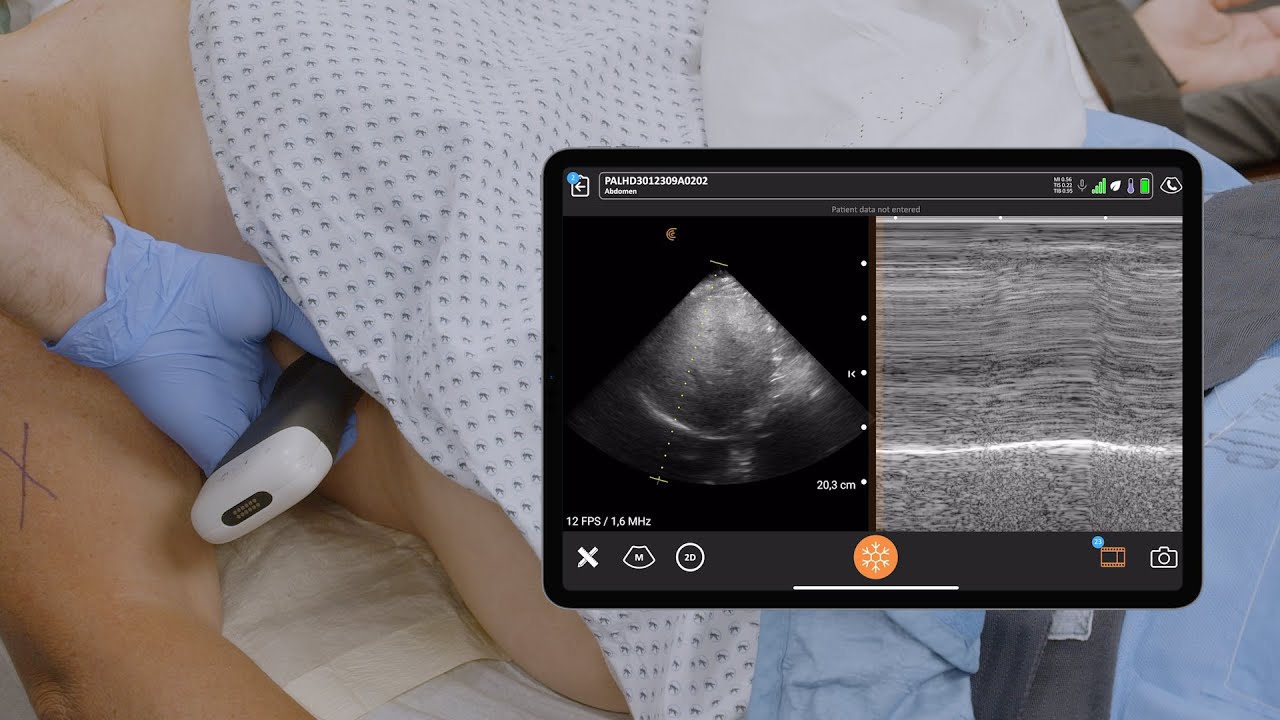
Task: Freeze the image with the snowflake button
Action: (x=876, y=557)
